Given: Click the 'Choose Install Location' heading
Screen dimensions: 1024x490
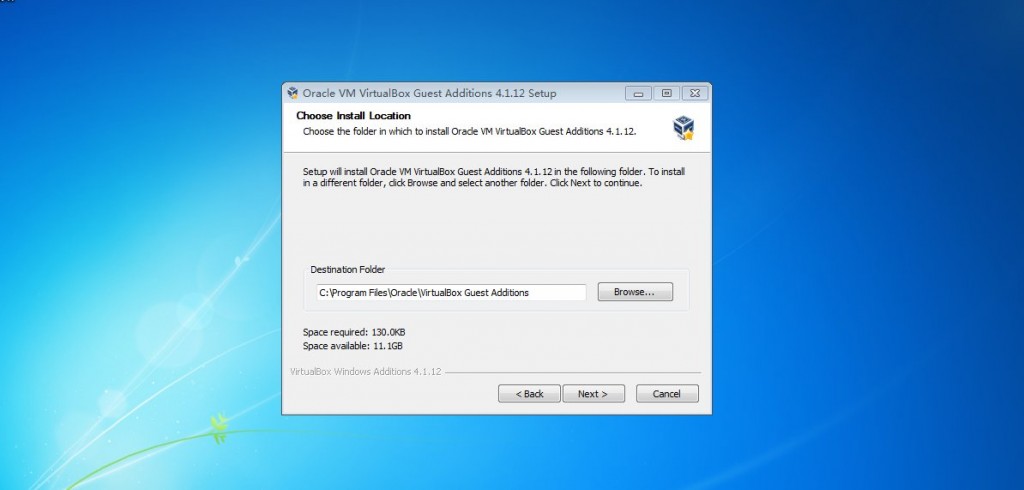Looking at the screenshot, I should tap(353, 116).
